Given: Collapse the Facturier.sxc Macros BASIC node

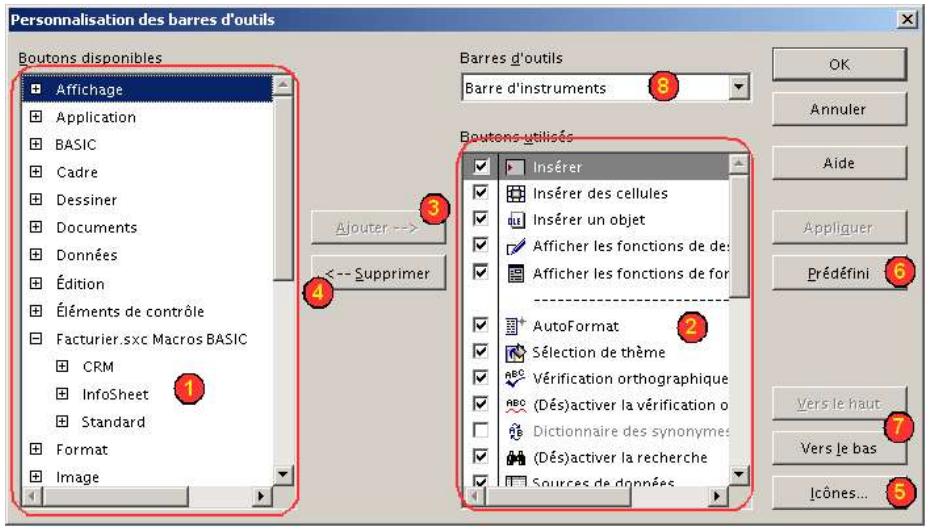Looking at the screenshot, I should pyautogui.click(x=36, y=339).
